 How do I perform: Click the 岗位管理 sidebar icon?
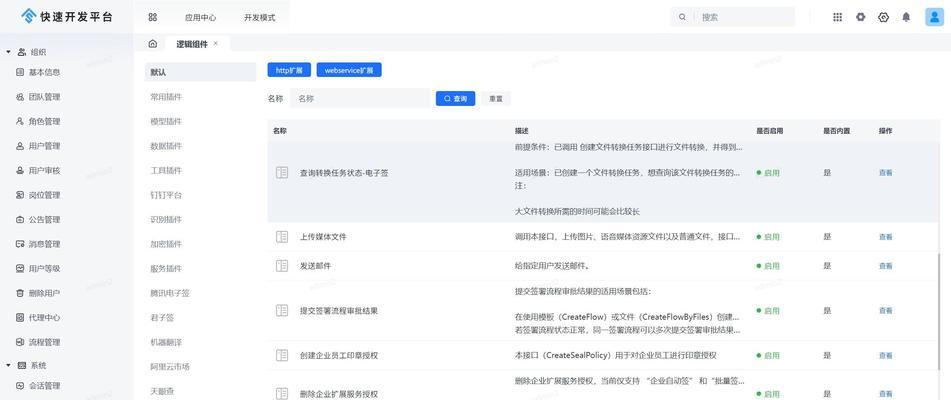(20, 195)
